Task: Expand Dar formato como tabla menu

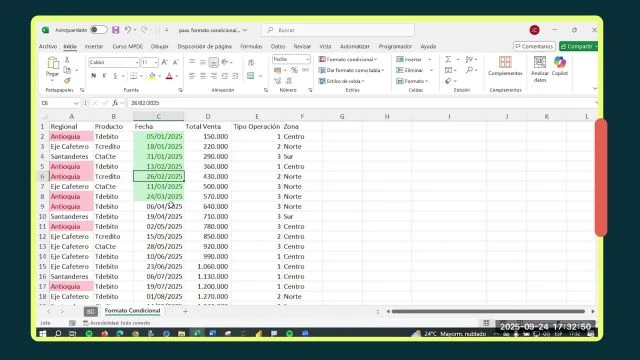Action: pos(351,70)
